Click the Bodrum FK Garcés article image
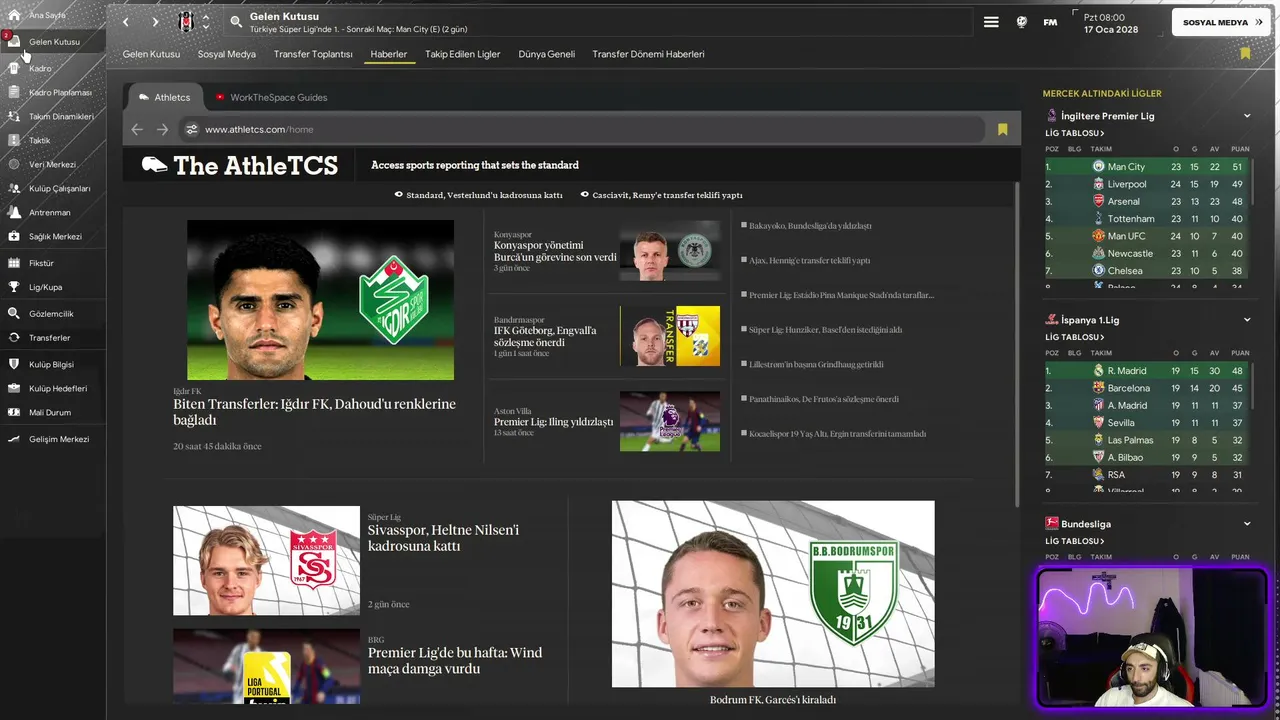 [773, 594]
